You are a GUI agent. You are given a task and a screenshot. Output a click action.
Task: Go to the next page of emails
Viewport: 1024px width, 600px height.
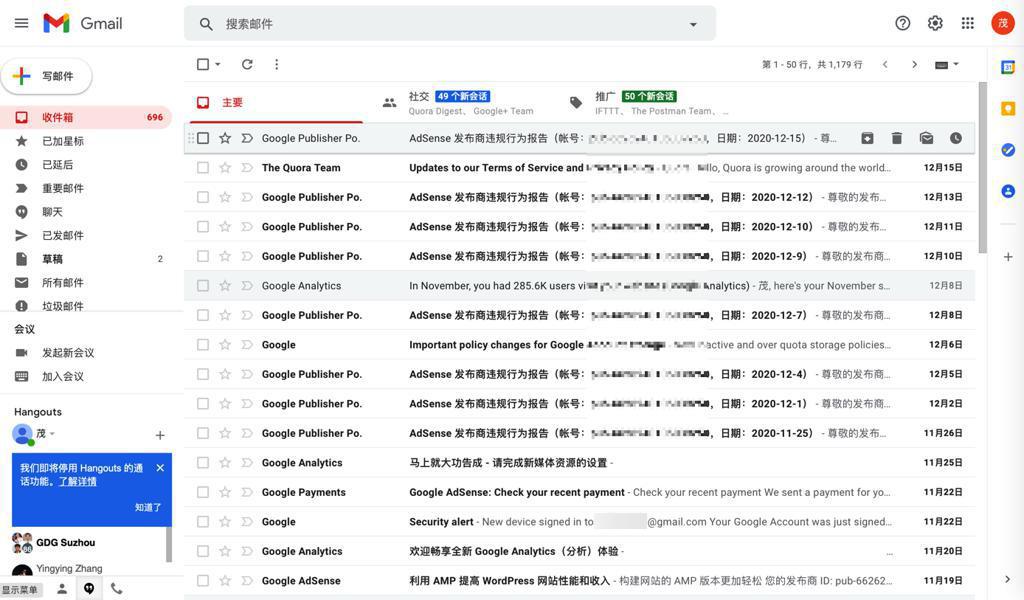point(914,64)
